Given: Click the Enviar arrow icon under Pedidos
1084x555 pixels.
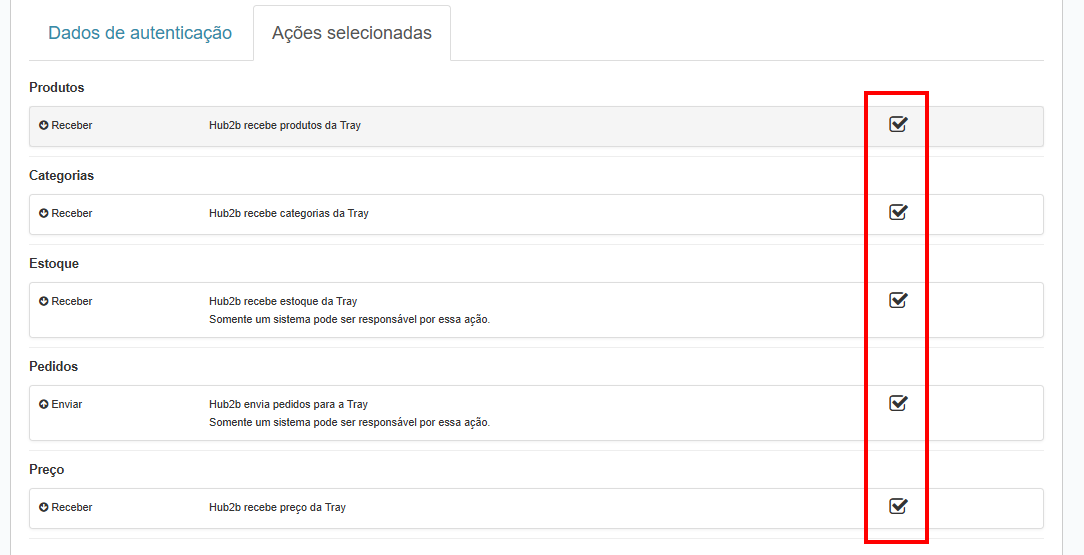Looking at the screenshot, I should pyautogui.click(x=44, y=404).
